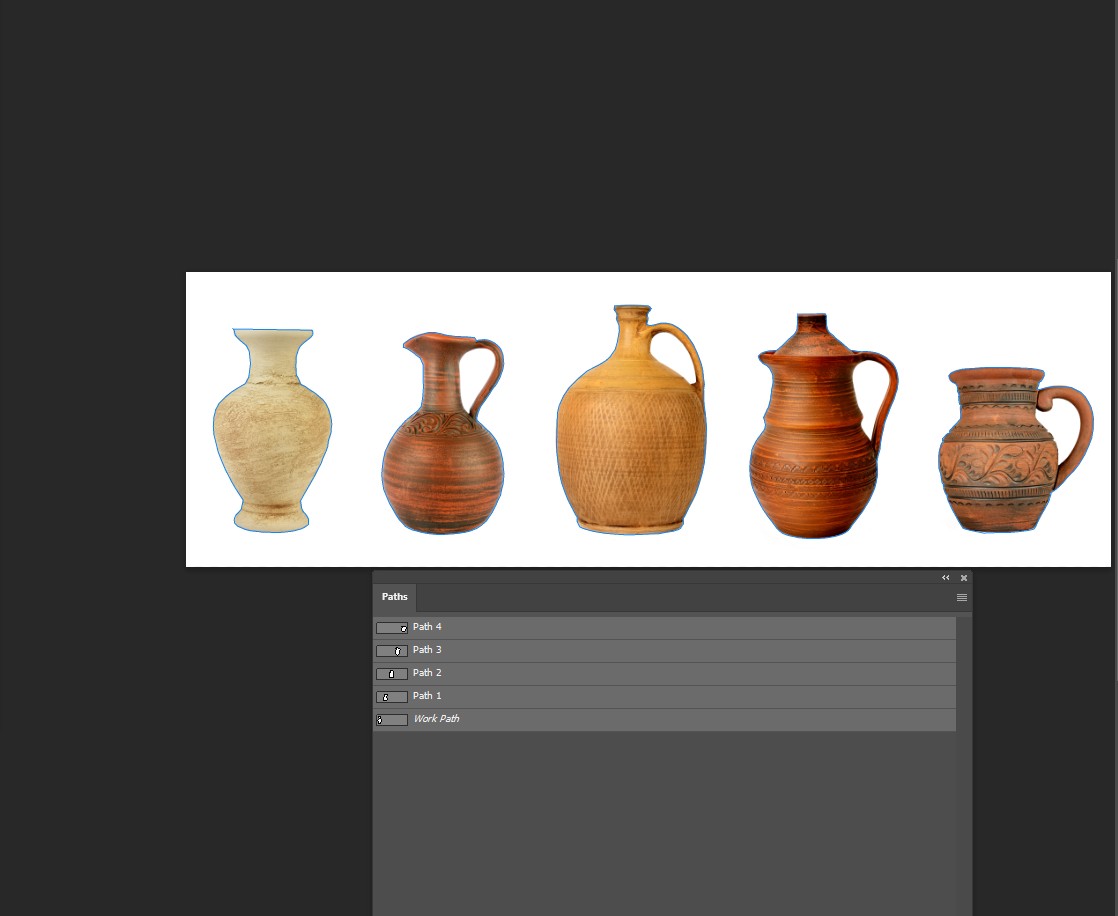1118x916 pixels.
Task: Click the floral-patterned mug on the right
Action: [x=1000, y=460]
